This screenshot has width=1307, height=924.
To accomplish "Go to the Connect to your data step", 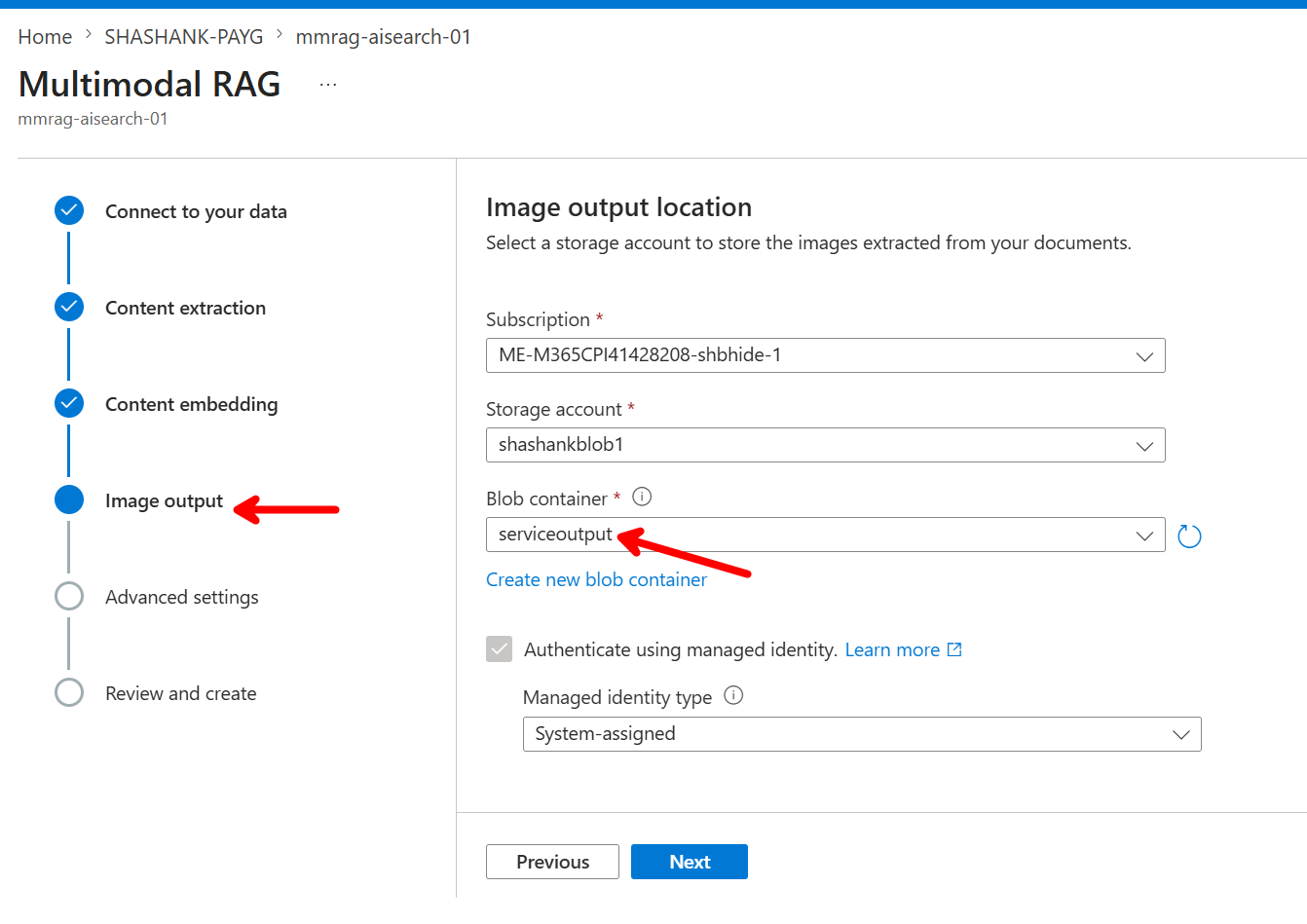I will pyautogui.click(x=196, y=211).
